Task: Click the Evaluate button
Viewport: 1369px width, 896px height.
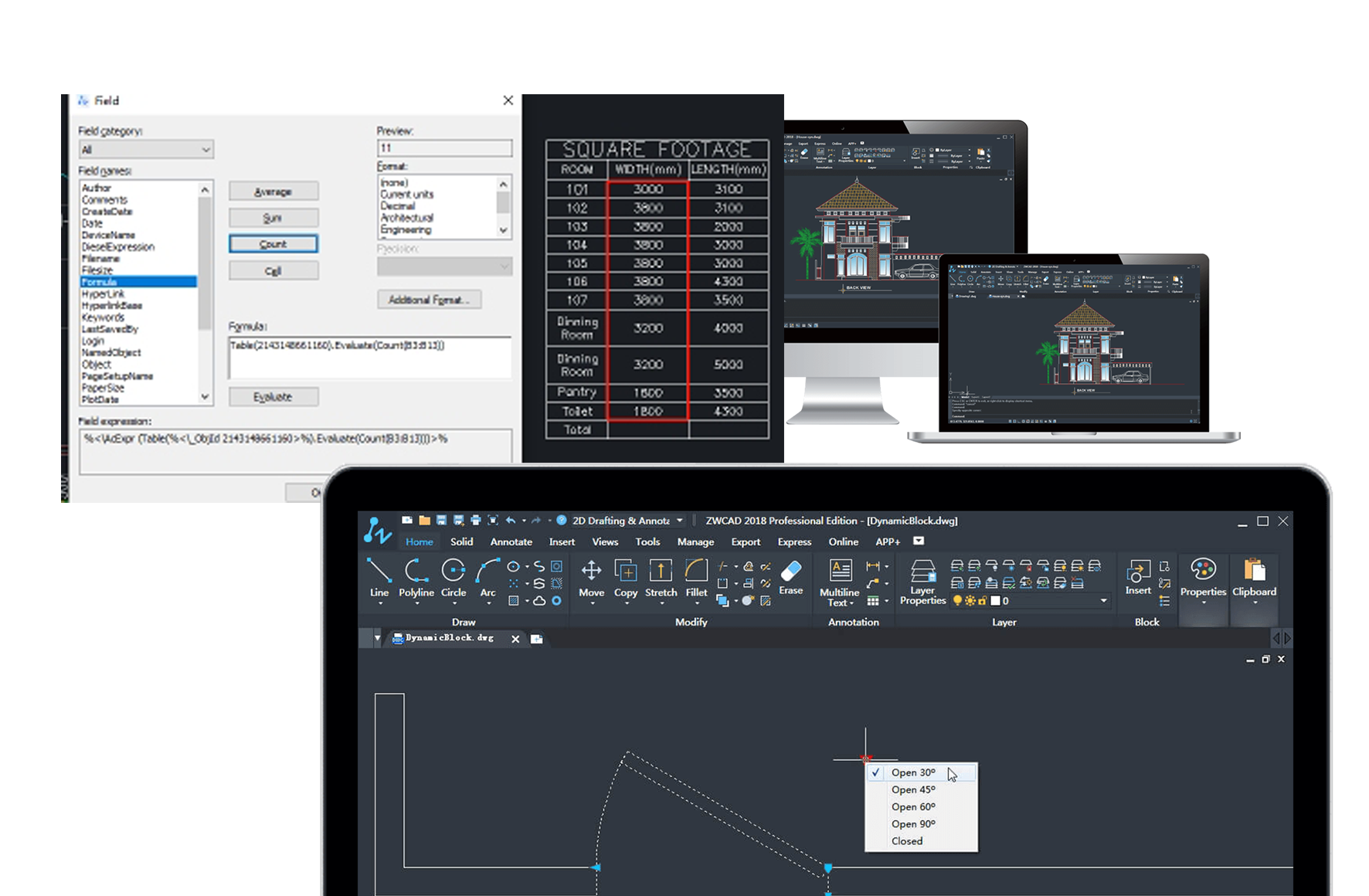Action: pos(273,397)
